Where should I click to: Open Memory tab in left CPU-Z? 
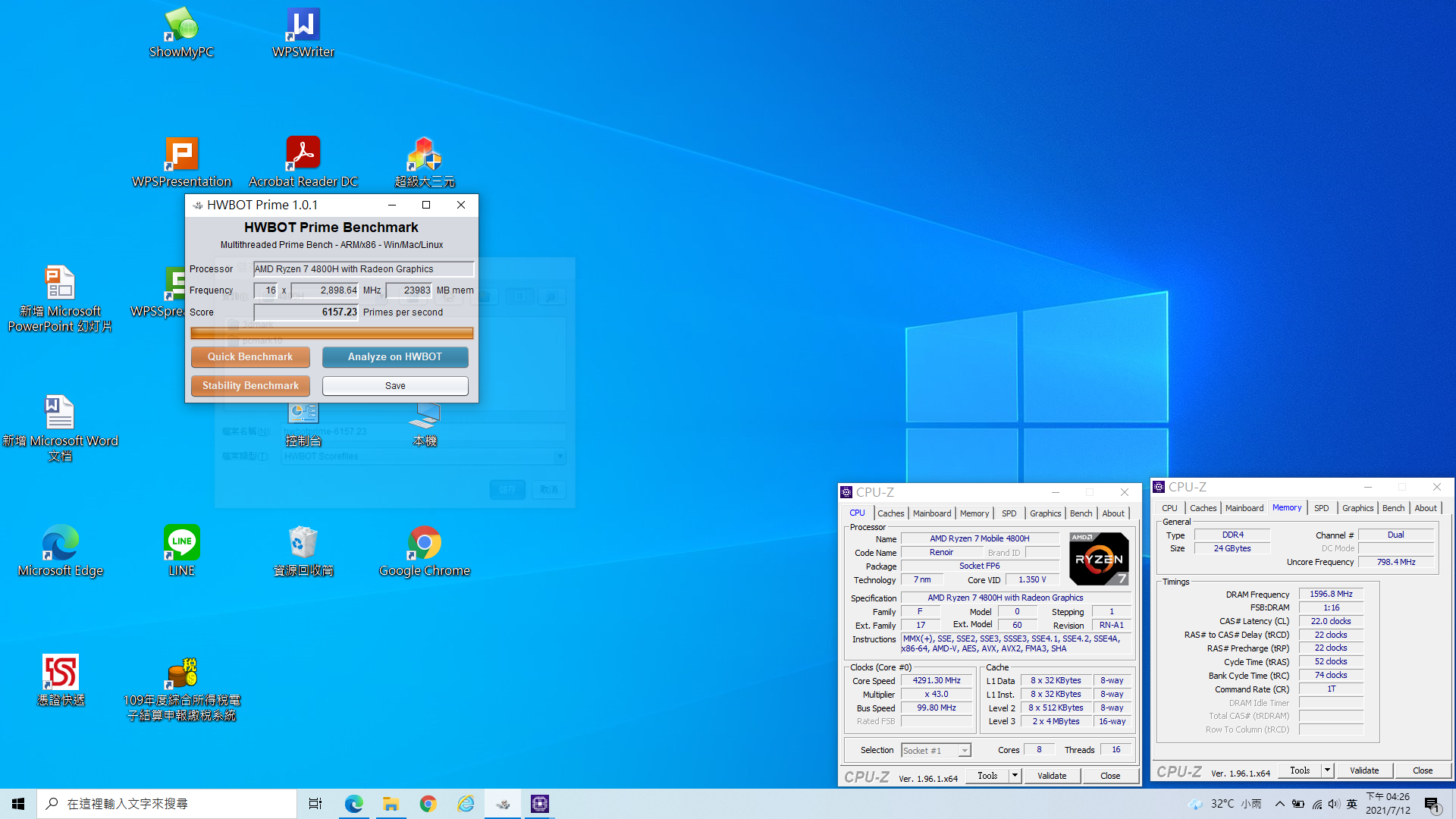pos(974,513)
